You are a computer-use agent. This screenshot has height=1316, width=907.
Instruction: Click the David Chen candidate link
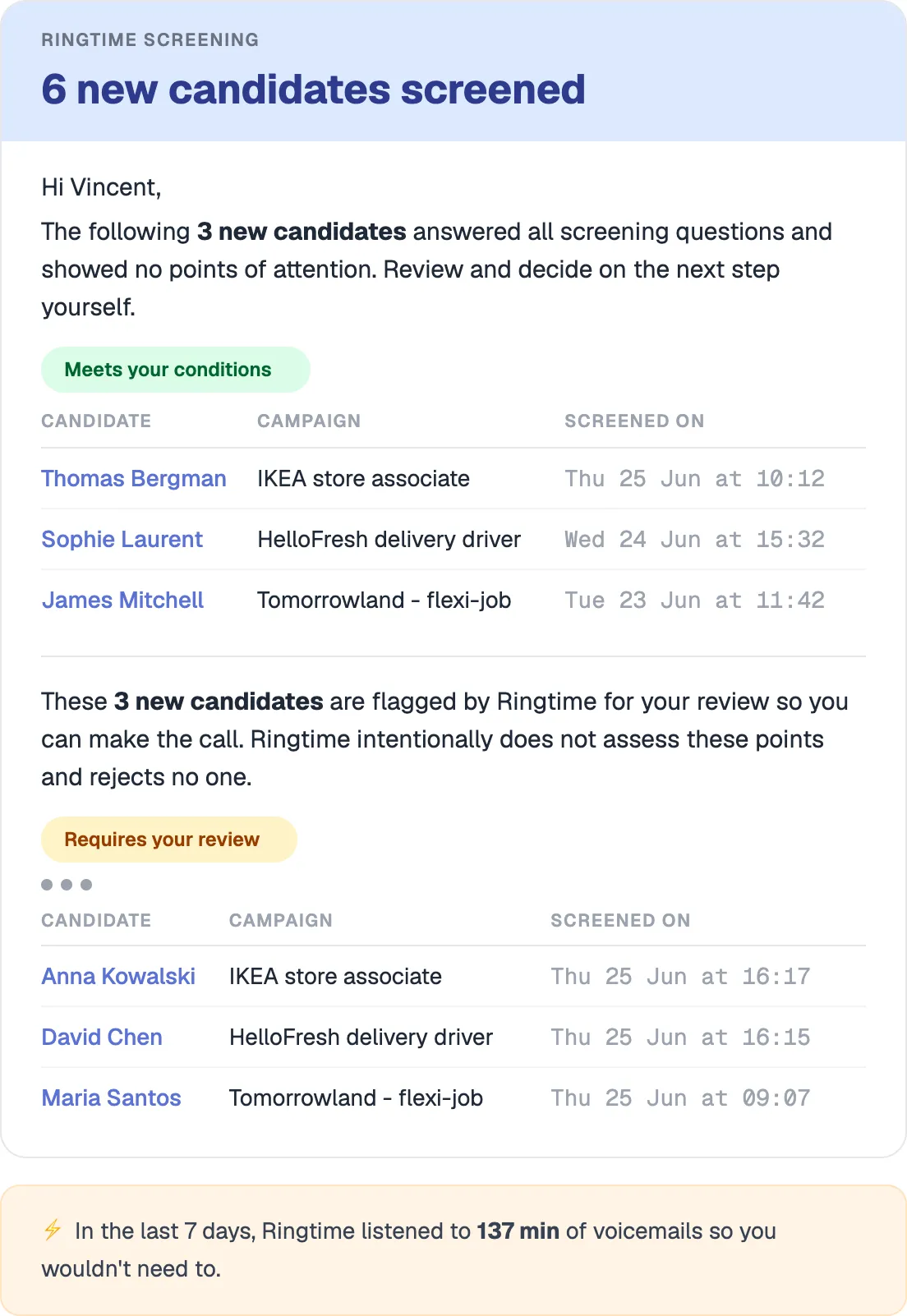102,1037
